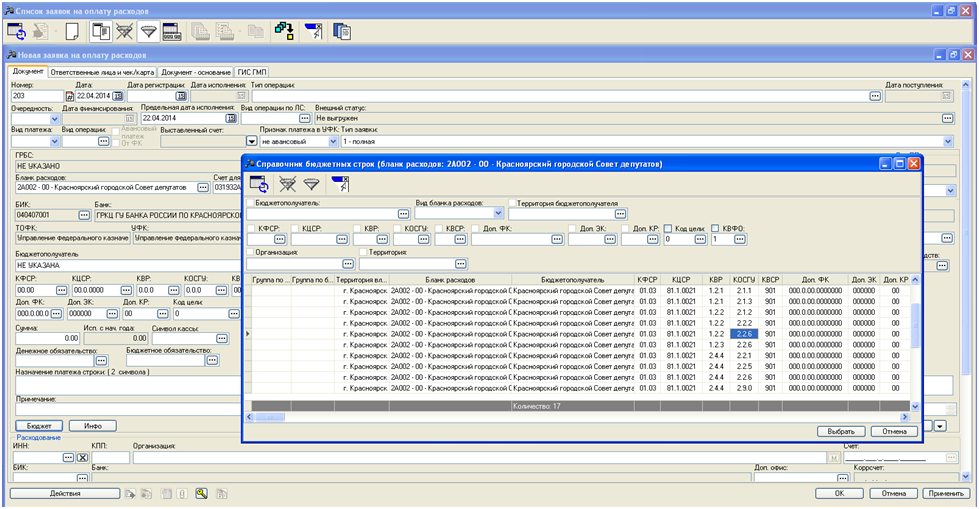Click the funnel filter icon in budget dialog

pyautogui.click(x=311, y=183)
